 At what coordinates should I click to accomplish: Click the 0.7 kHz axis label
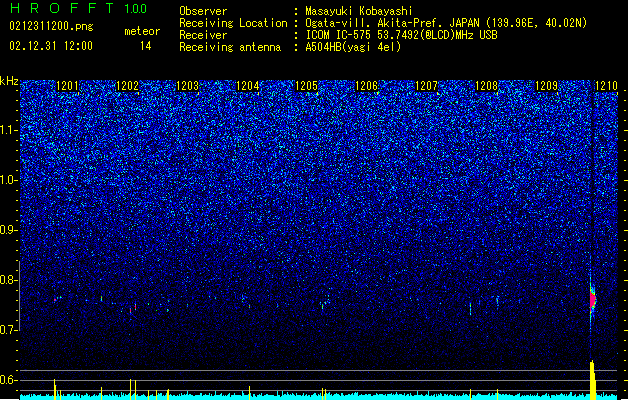[9, 330]
